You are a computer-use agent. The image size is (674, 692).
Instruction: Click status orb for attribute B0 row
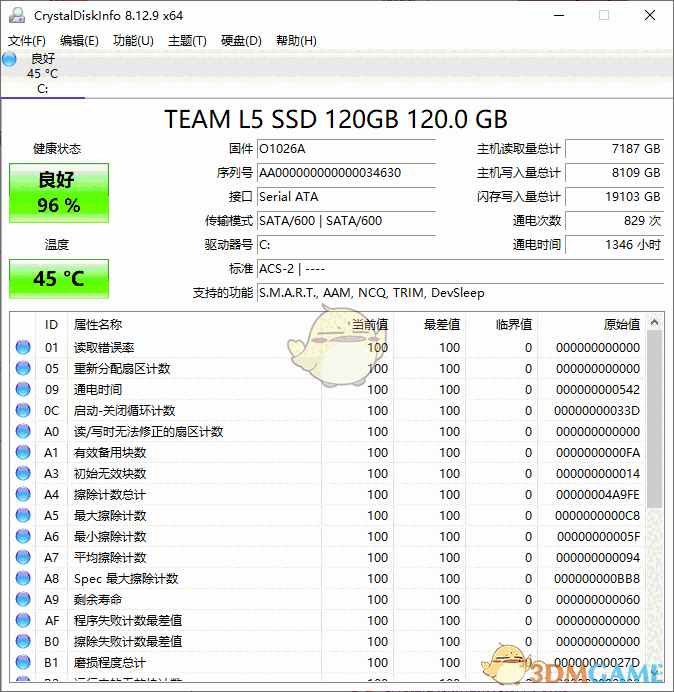[x=23, y=641]
